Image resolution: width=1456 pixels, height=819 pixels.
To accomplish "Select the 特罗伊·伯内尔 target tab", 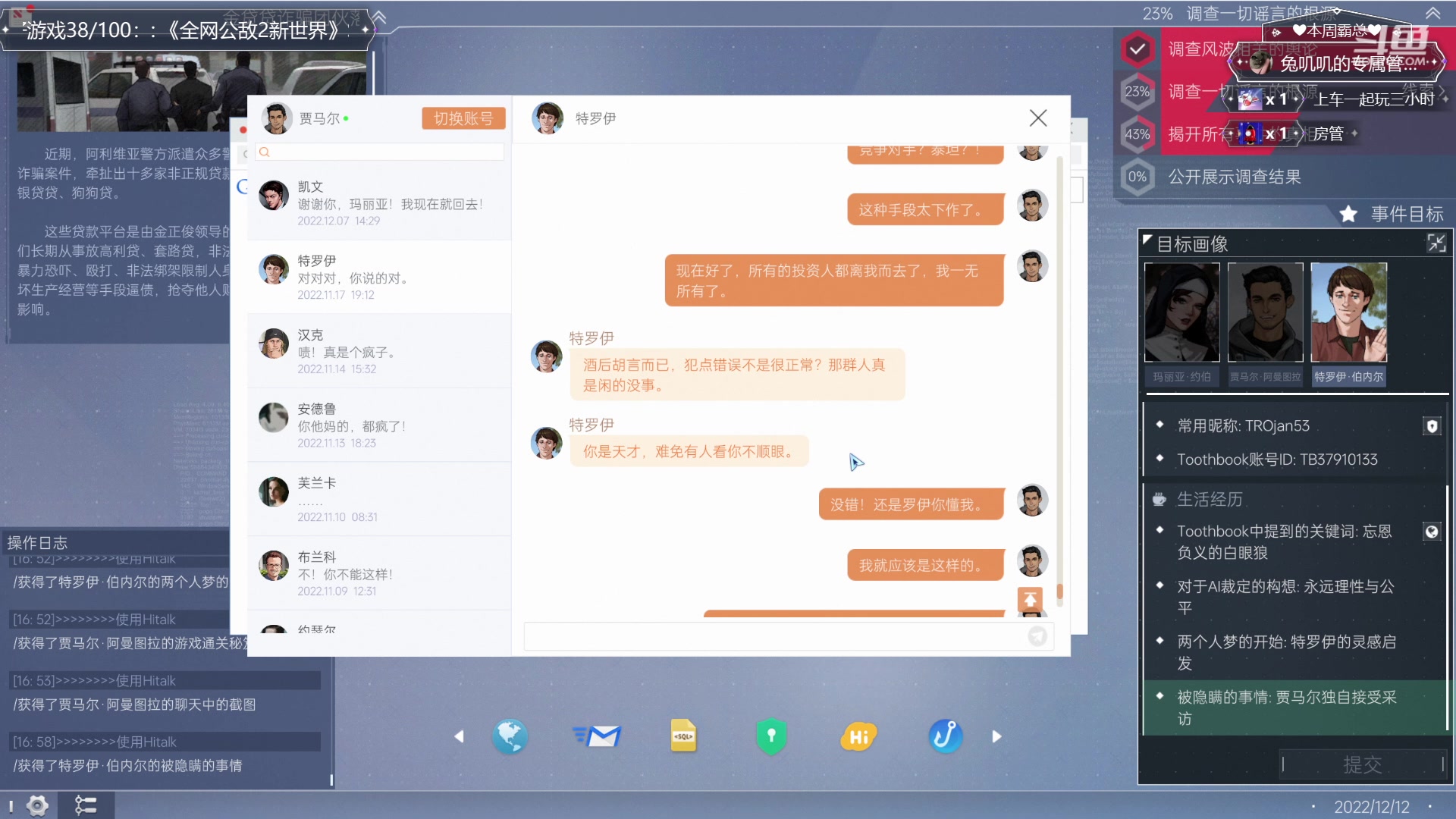I will point(1348,377).
